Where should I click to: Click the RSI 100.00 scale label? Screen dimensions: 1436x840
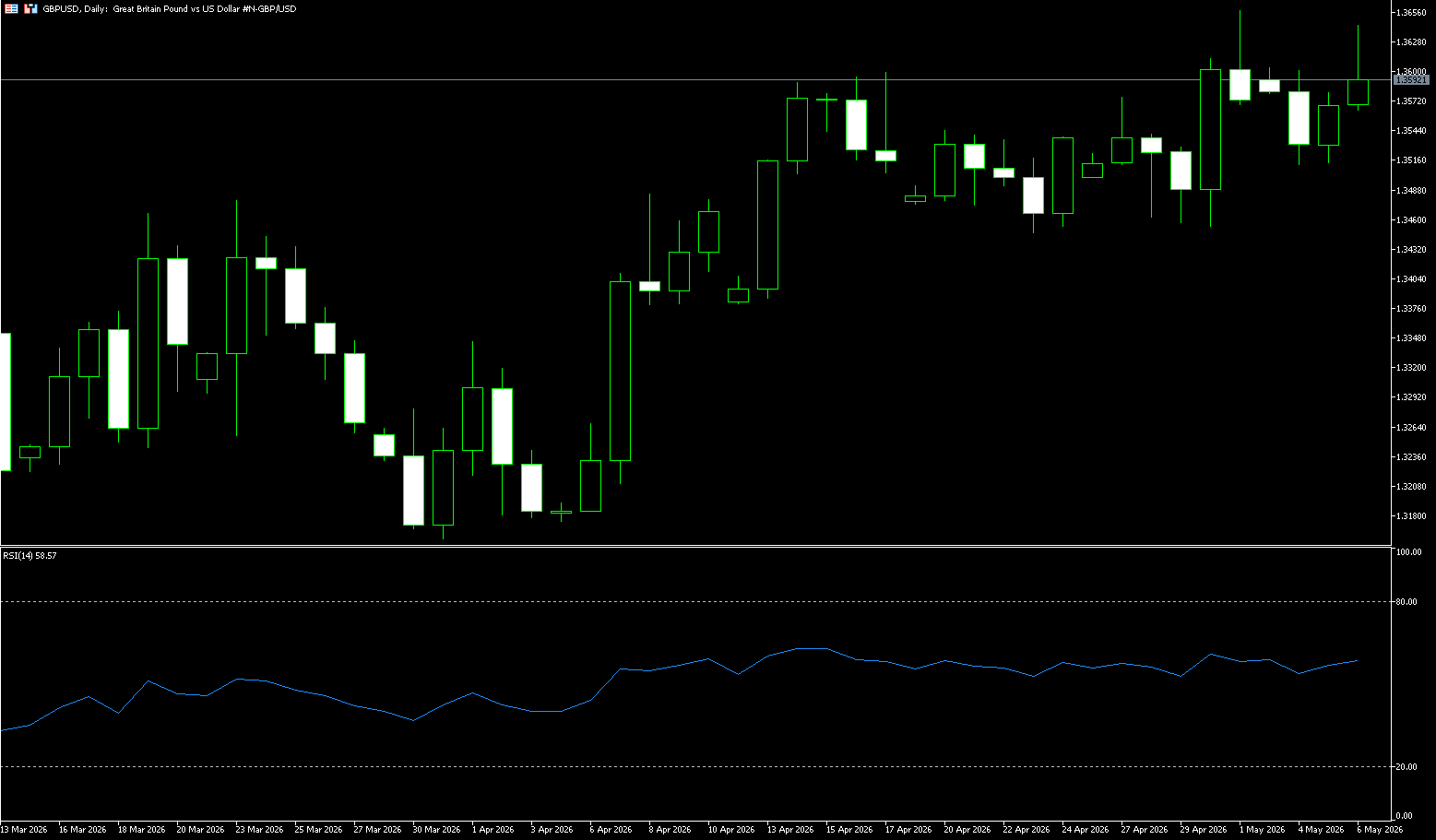[1409, 551]
